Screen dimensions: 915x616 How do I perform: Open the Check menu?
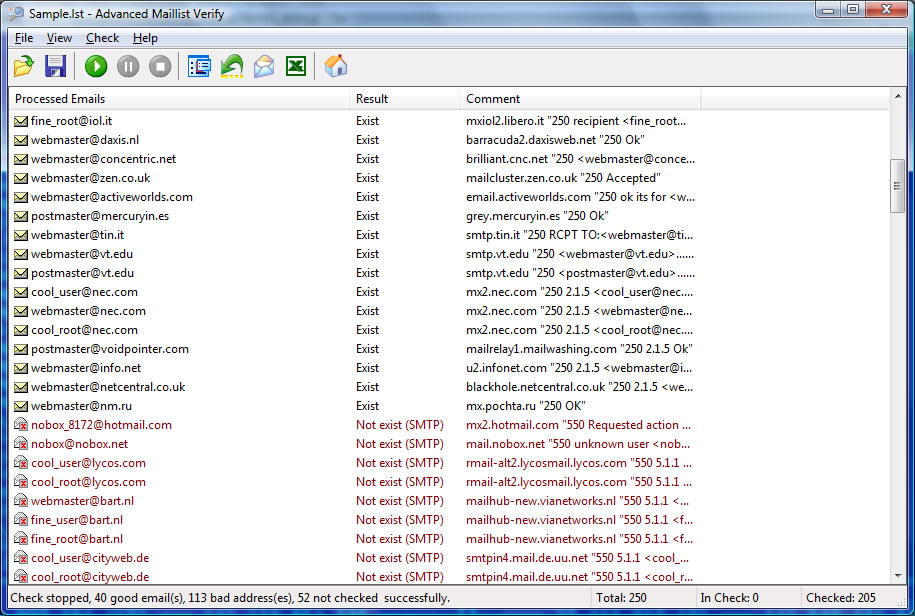point(102,38)
